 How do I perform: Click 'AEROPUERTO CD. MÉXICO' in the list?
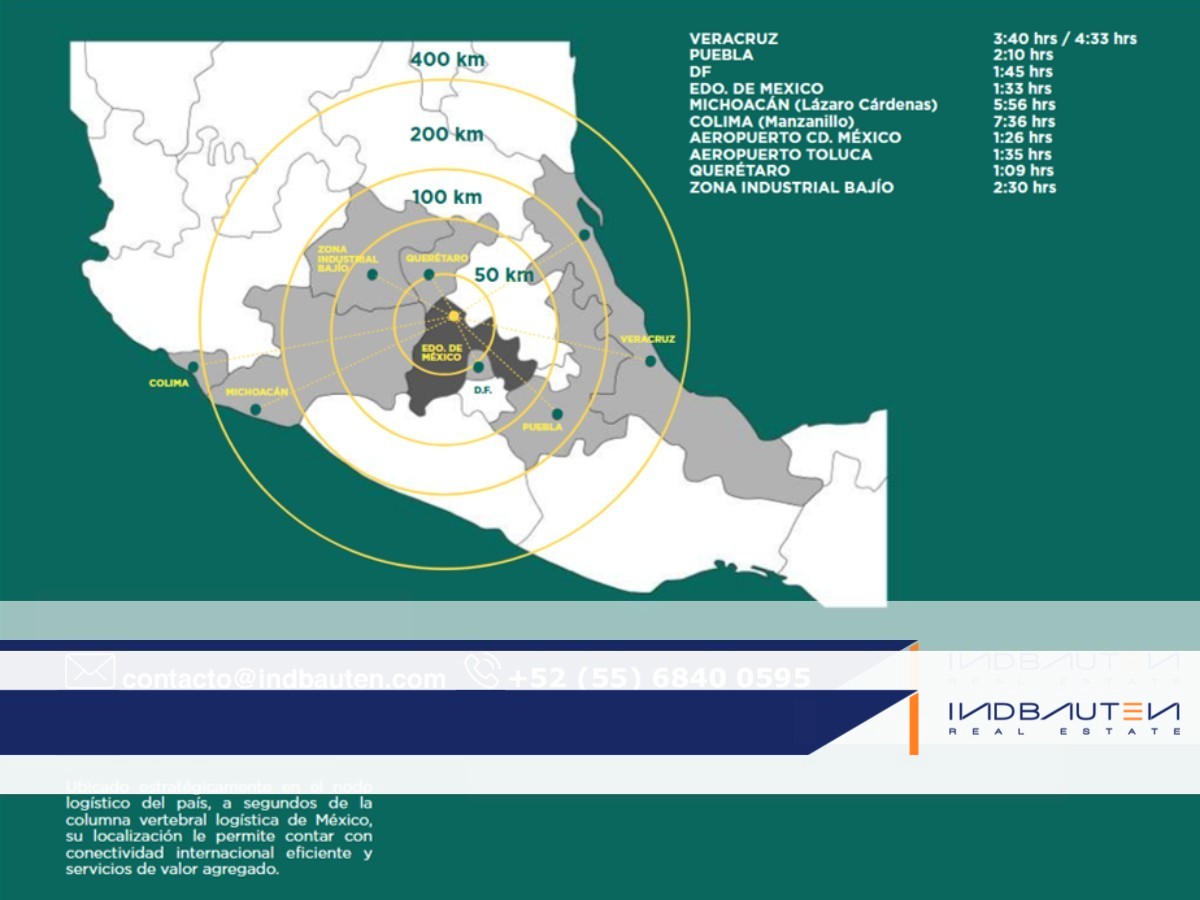click(x=795, y=138)
